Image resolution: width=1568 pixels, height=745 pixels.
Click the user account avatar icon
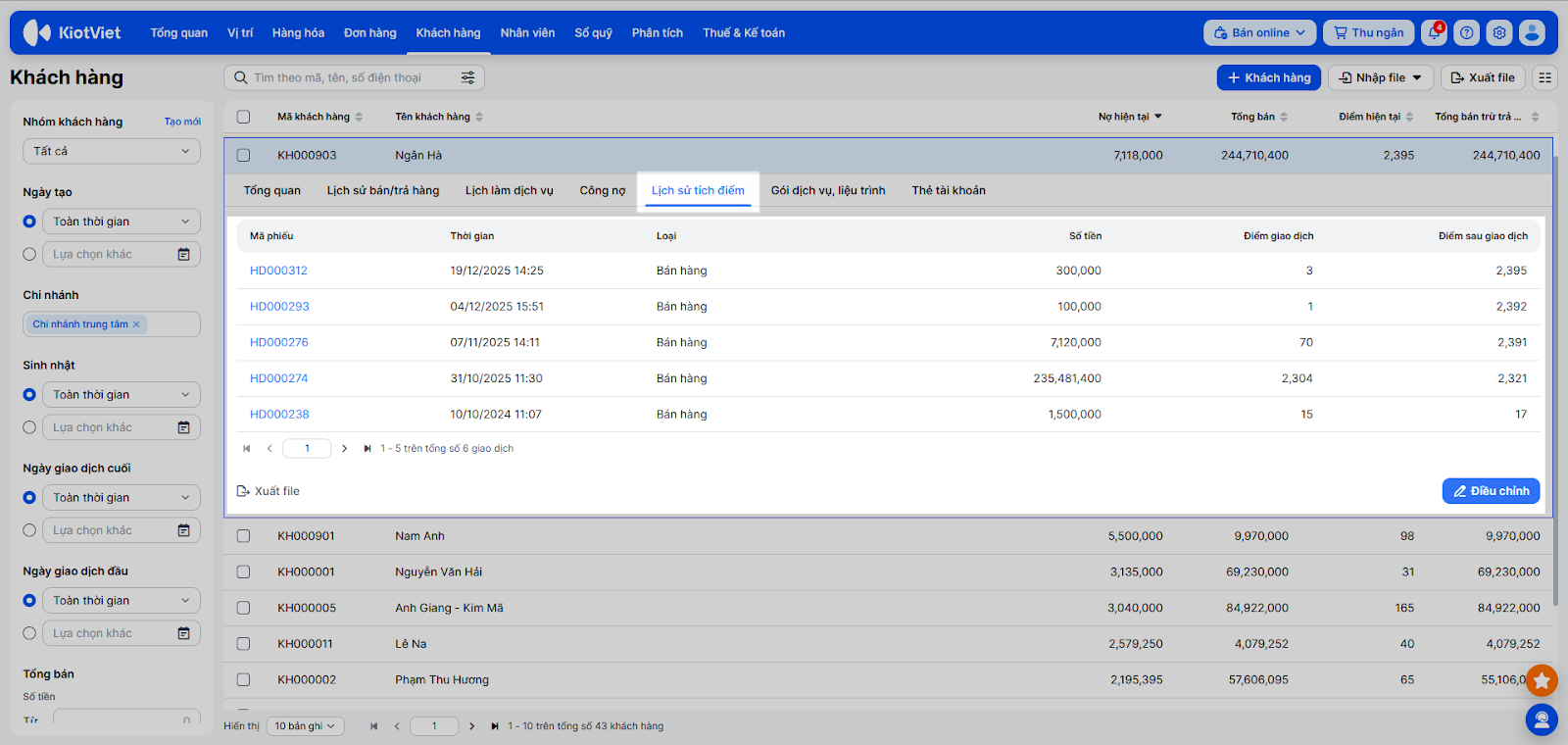click(1532, 33)
